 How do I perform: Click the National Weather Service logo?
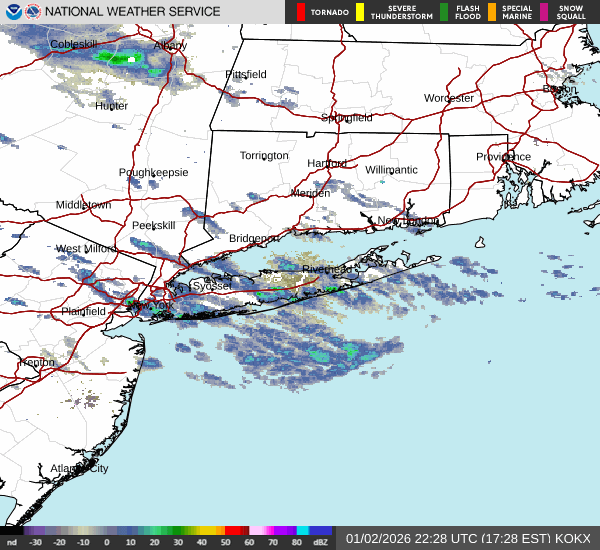click(34, 12)
